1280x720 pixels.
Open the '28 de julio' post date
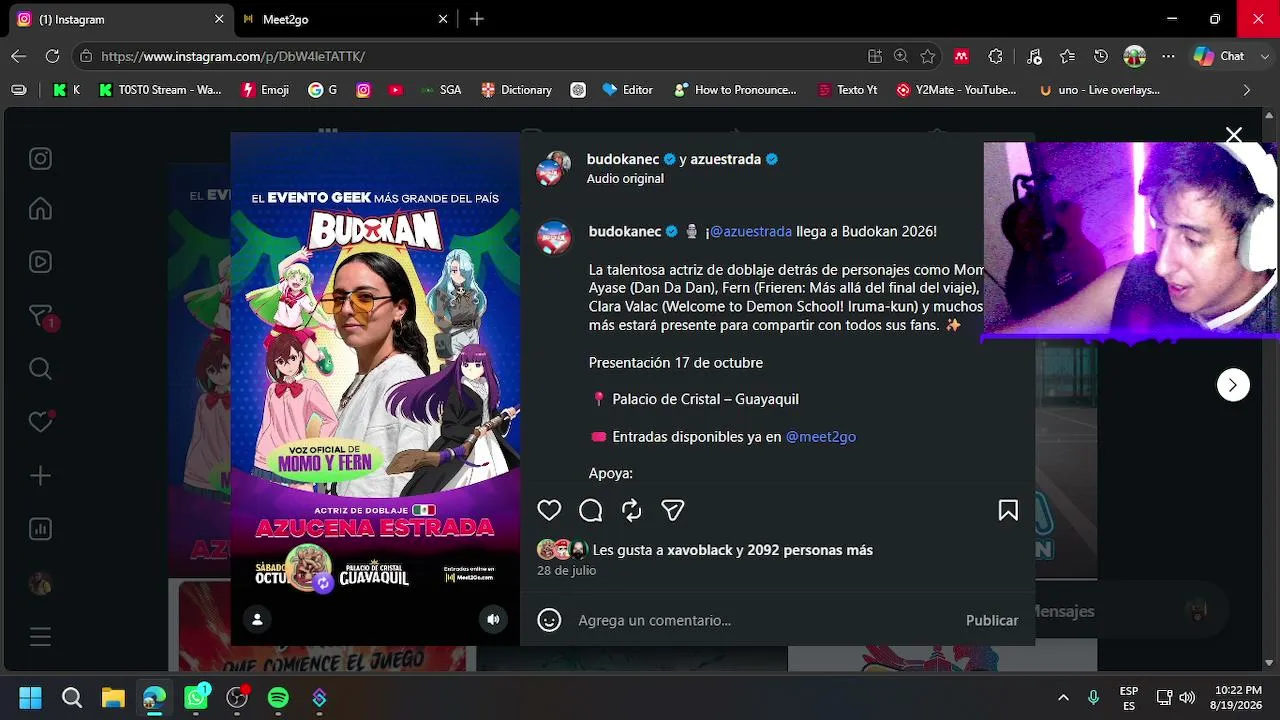pyautogui.click(x=566, y=570)
